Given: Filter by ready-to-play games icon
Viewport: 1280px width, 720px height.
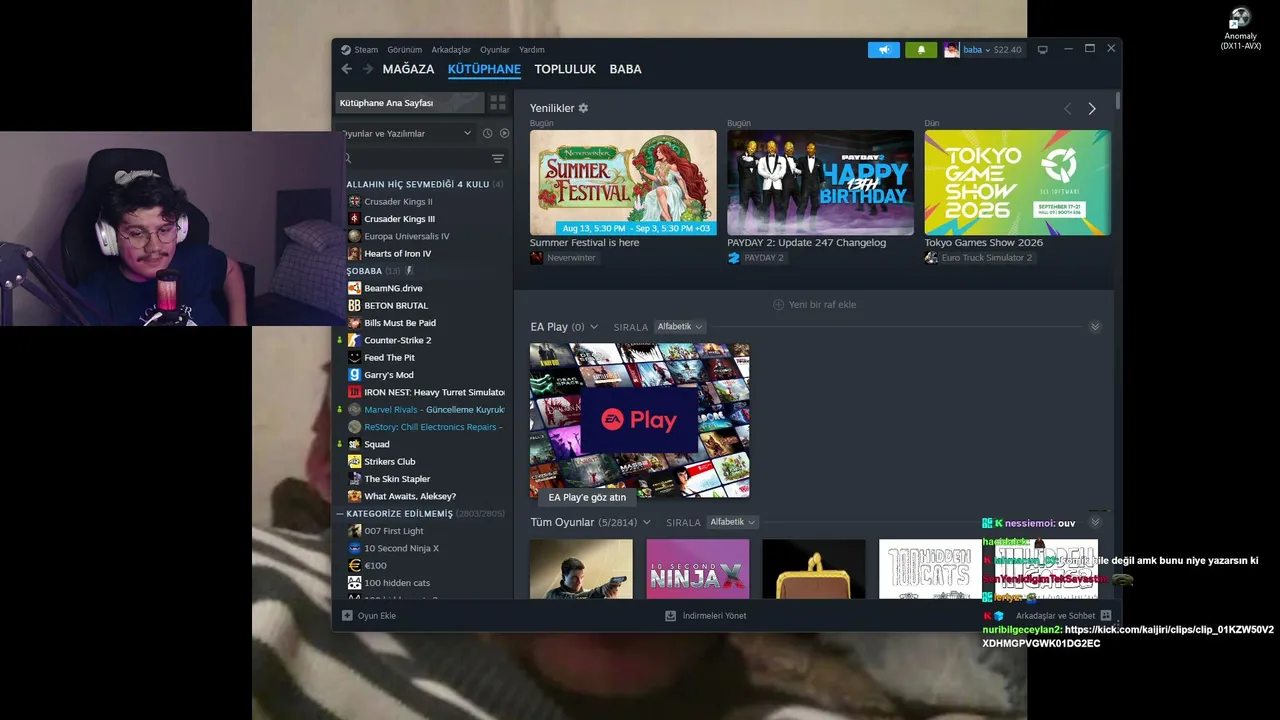Looking at the screenshot, I should [x=504, y=133].
